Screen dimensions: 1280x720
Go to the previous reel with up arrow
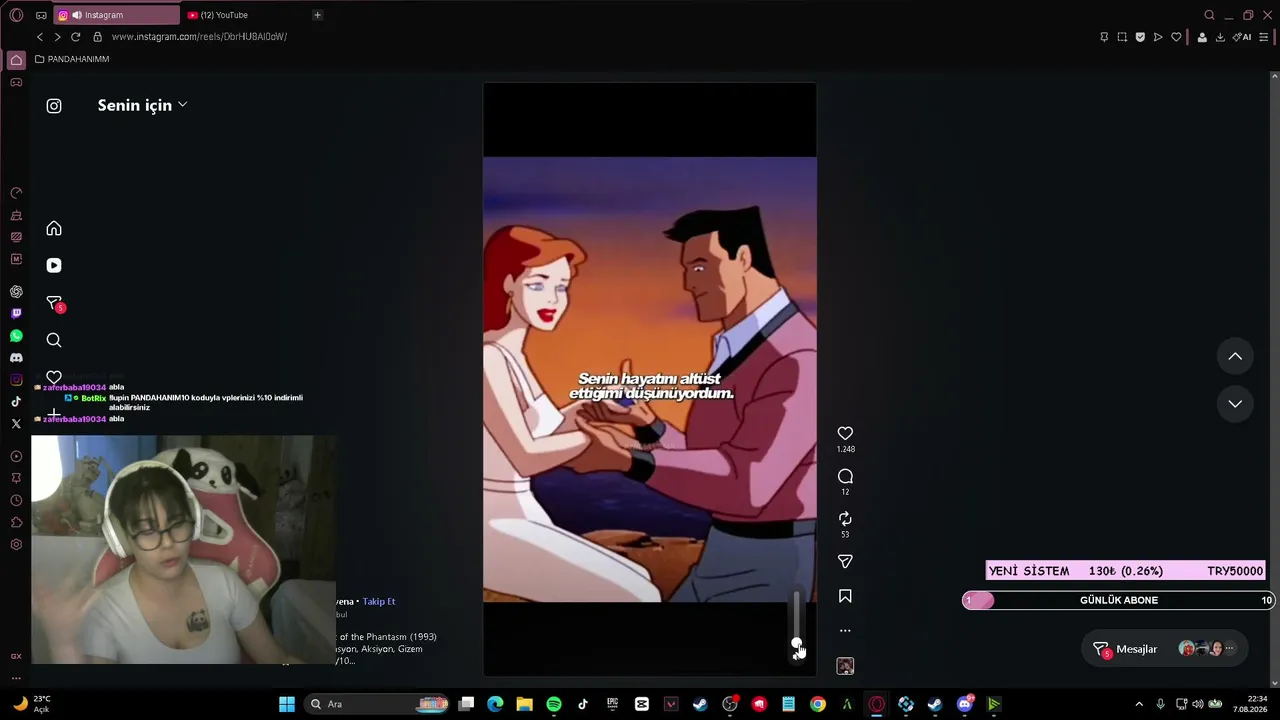click(x=1235, y=357)
